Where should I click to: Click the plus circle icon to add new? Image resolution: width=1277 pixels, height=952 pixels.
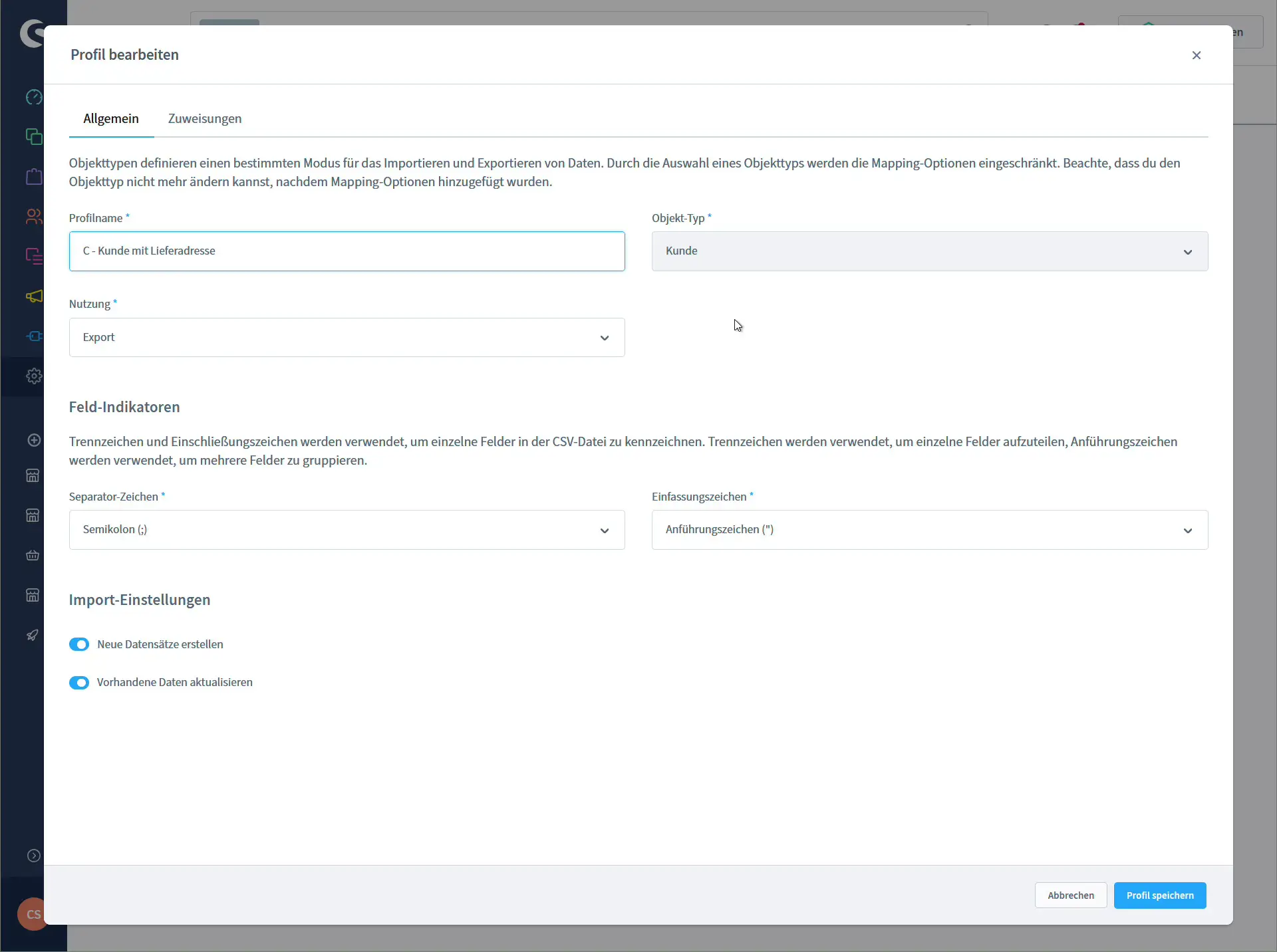coord(33,439)
